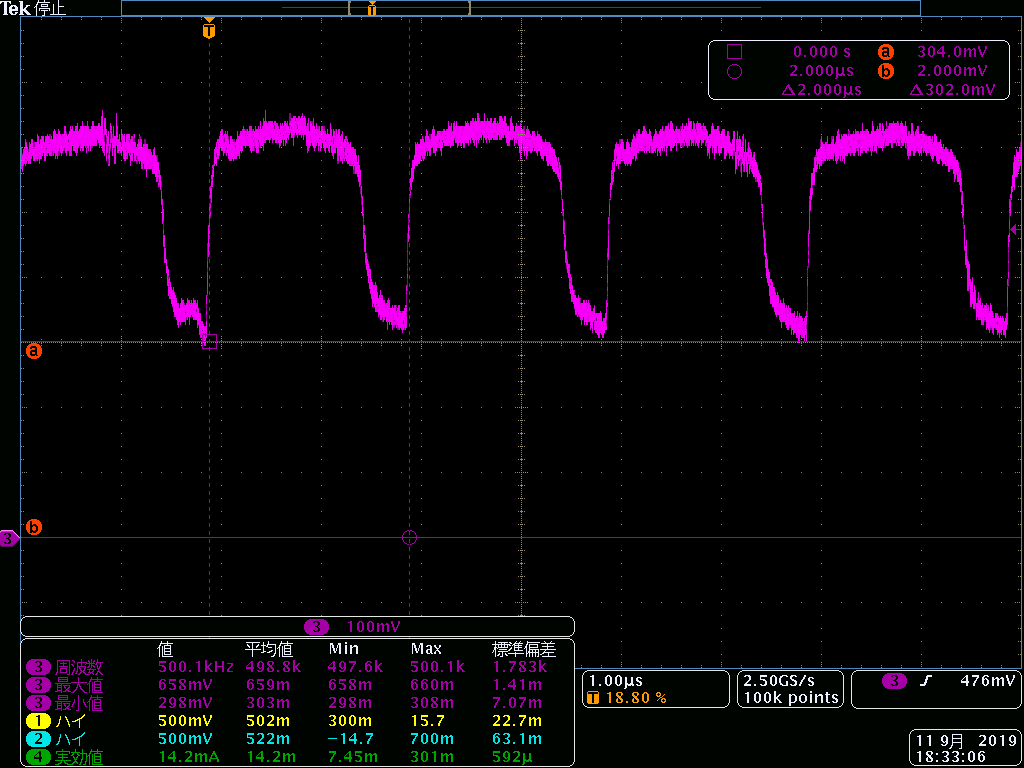
Task: Click the 最大値 measurement label
Action: (79, 685)
